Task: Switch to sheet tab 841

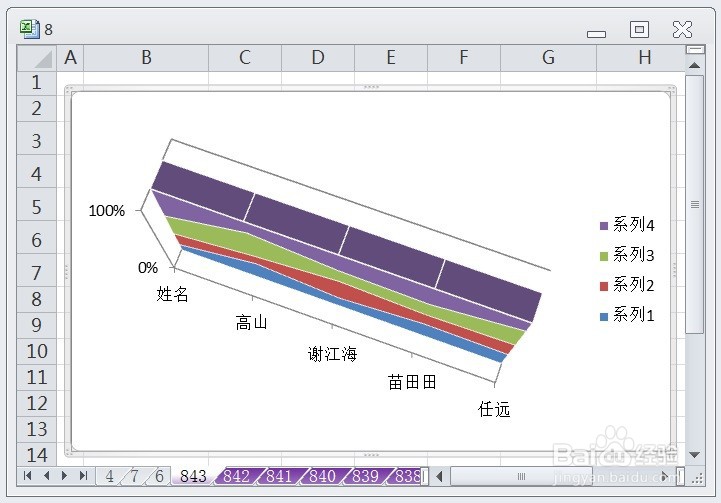Action: 279,476
